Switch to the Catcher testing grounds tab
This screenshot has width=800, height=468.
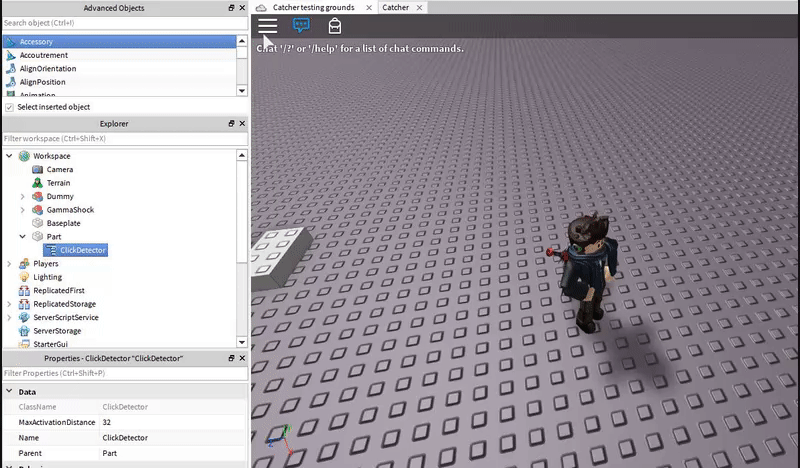pyautogui.click(x=313, y=8)
